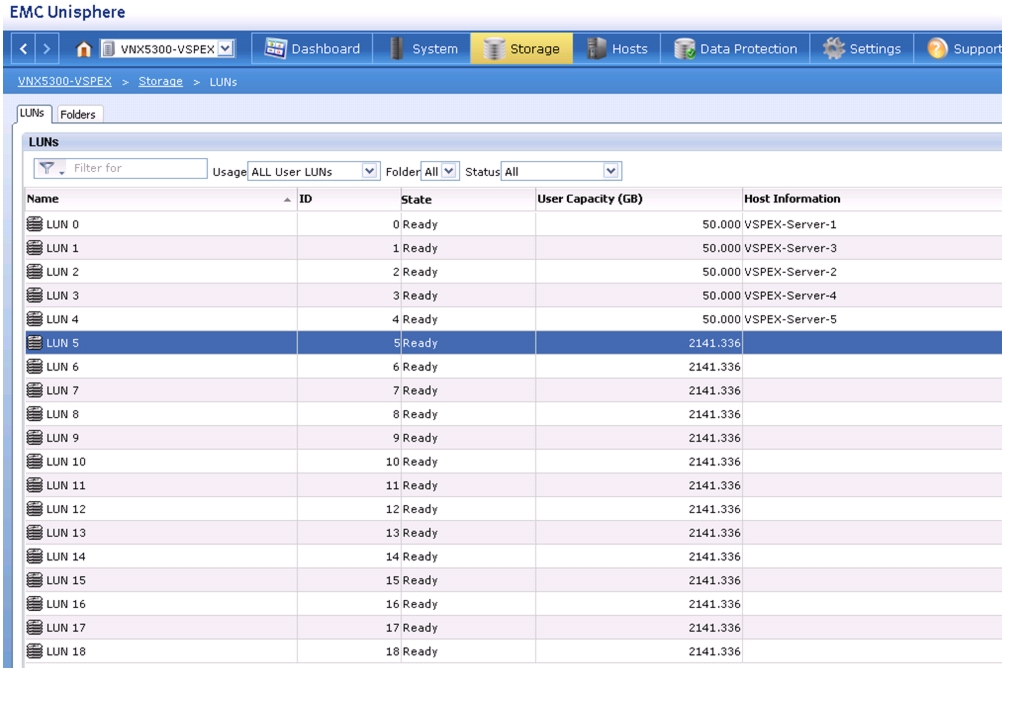Click the LUN 9 disk icon

[x=35, y=438]
